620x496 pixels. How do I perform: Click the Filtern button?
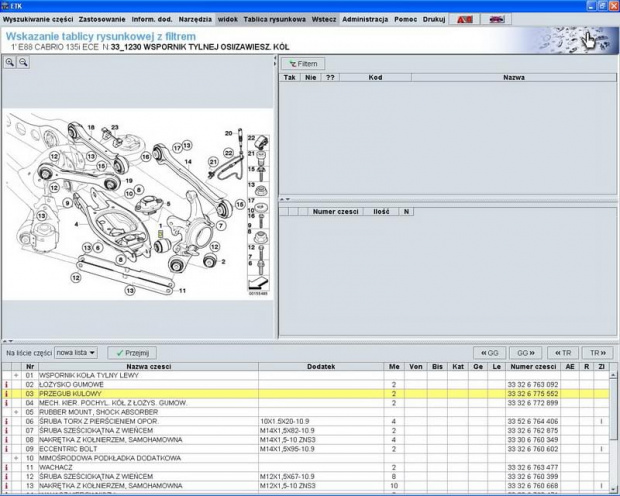point(303,64)
